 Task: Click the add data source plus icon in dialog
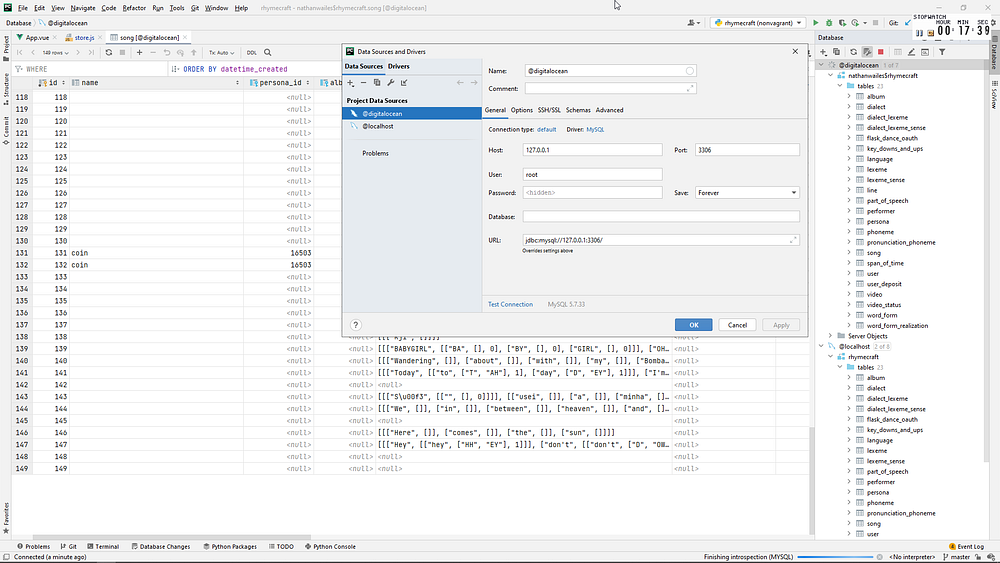351,83
